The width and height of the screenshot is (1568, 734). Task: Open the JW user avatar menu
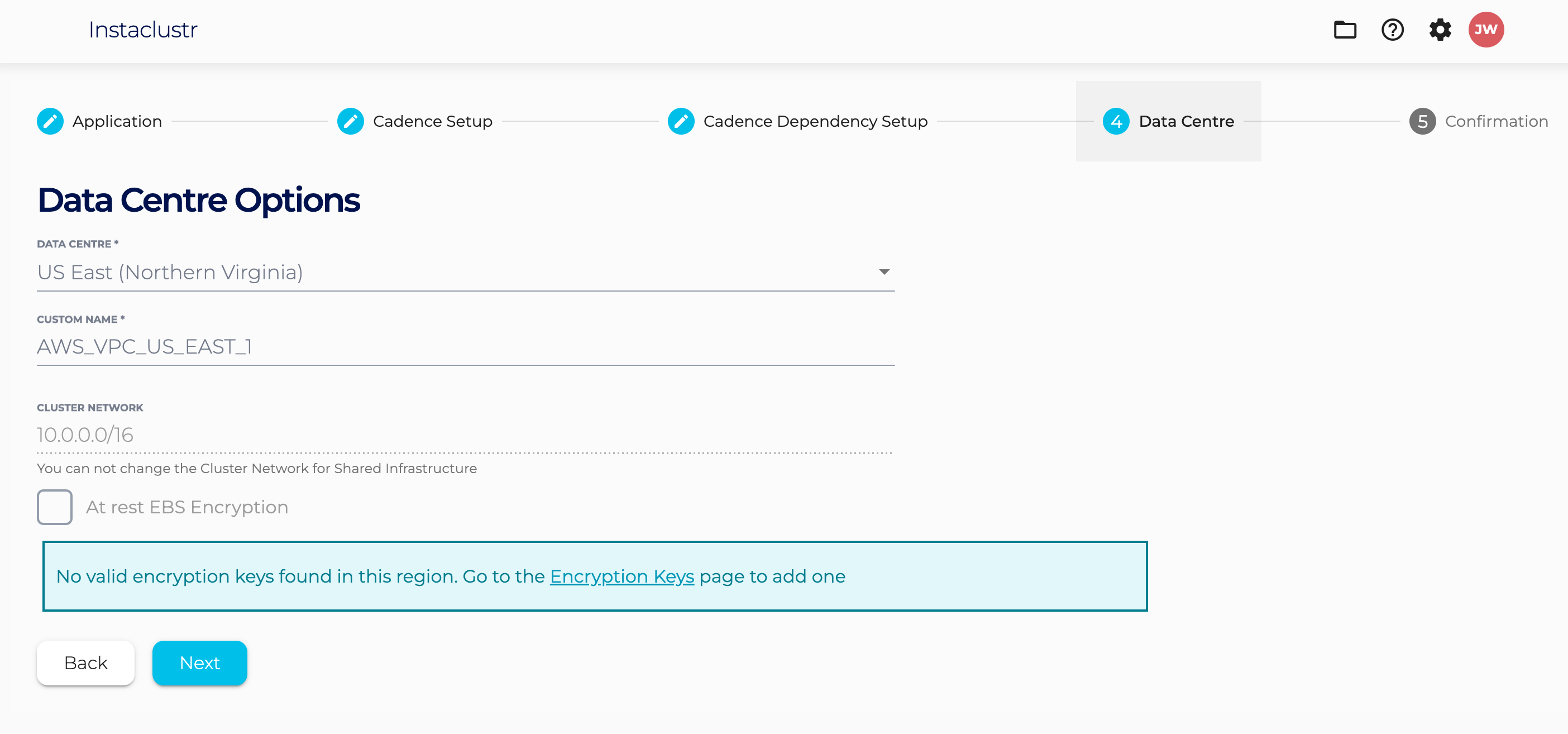click(1485, 30)
